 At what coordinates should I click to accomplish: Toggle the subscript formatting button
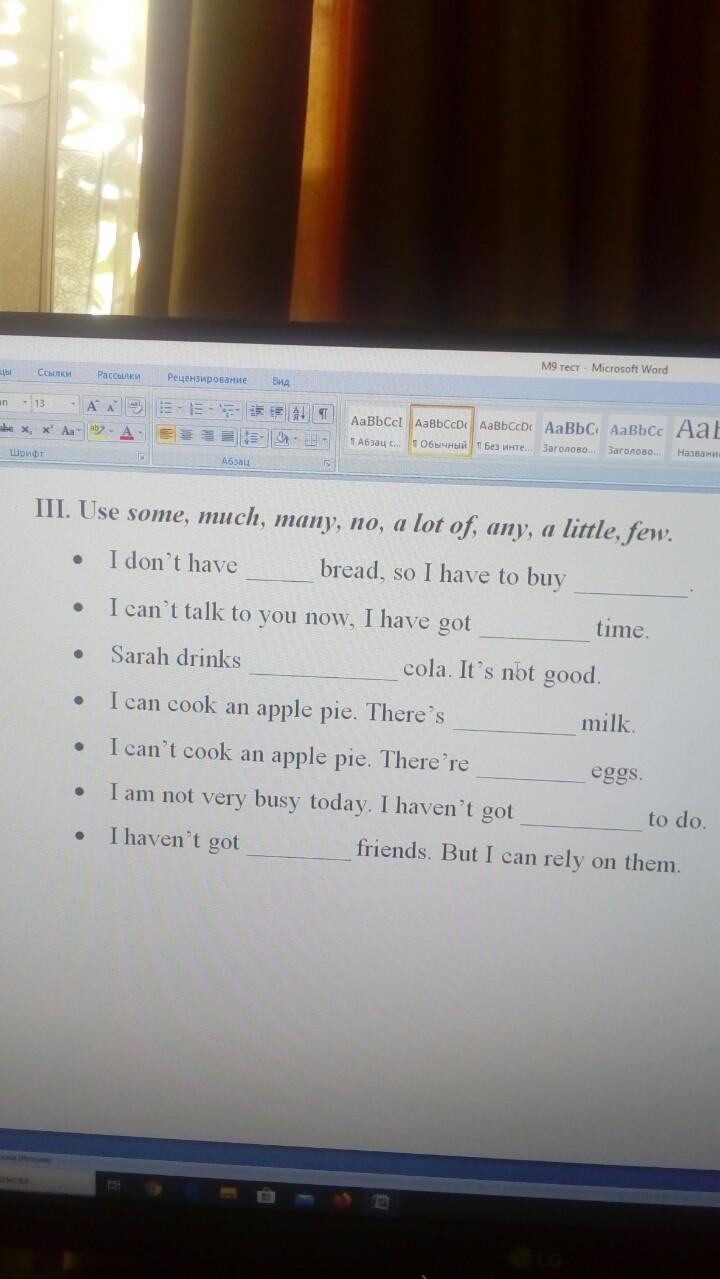pos(27,430)
